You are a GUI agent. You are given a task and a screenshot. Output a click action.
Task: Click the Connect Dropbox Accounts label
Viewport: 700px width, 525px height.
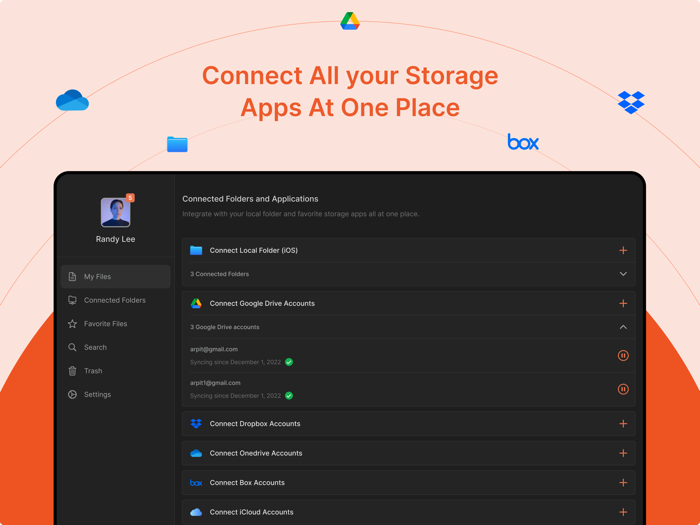(255, 424)
